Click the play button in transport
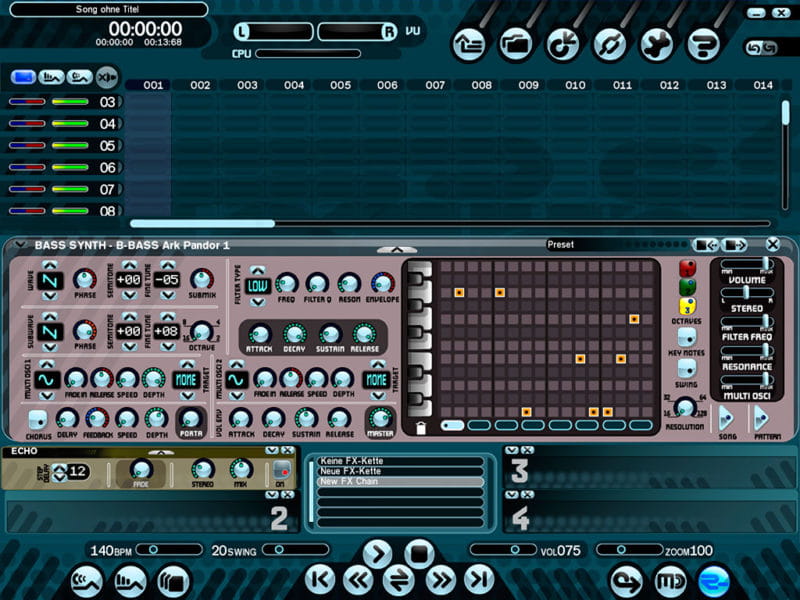Image resolution: width=800 pixels, height=600 pixels. (x=378, y=553)
